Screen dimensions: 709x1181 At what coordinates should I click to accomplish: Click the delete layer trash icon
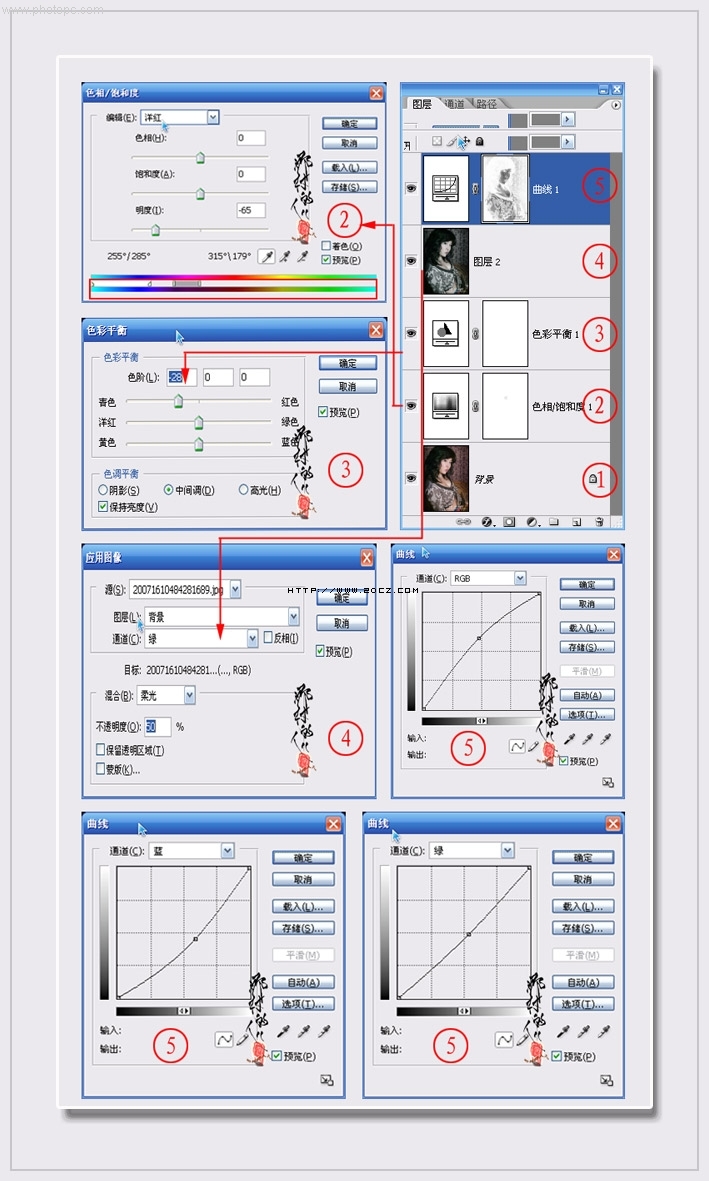click(x=599, y=521)
